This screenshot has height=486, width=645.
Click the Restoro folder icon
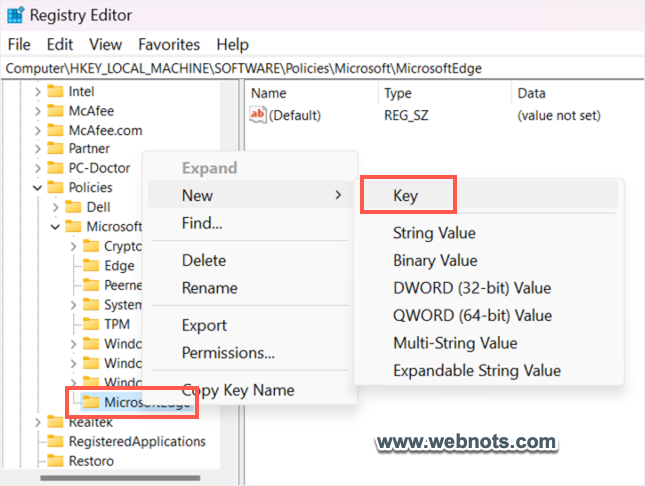[x=55, y=461]
